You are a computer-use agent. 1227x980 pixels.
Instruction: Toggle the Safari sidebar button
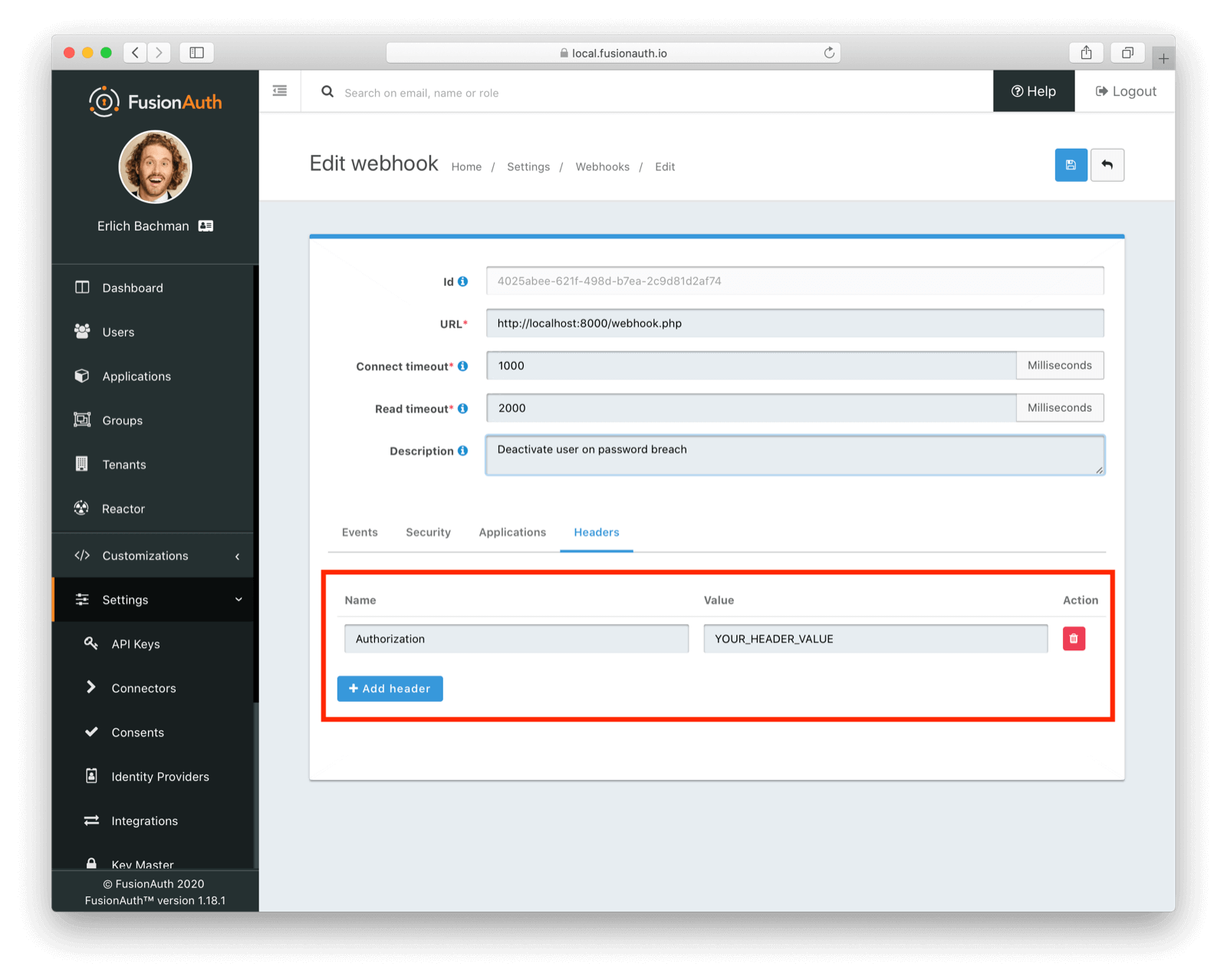click(x=197, y=52)
